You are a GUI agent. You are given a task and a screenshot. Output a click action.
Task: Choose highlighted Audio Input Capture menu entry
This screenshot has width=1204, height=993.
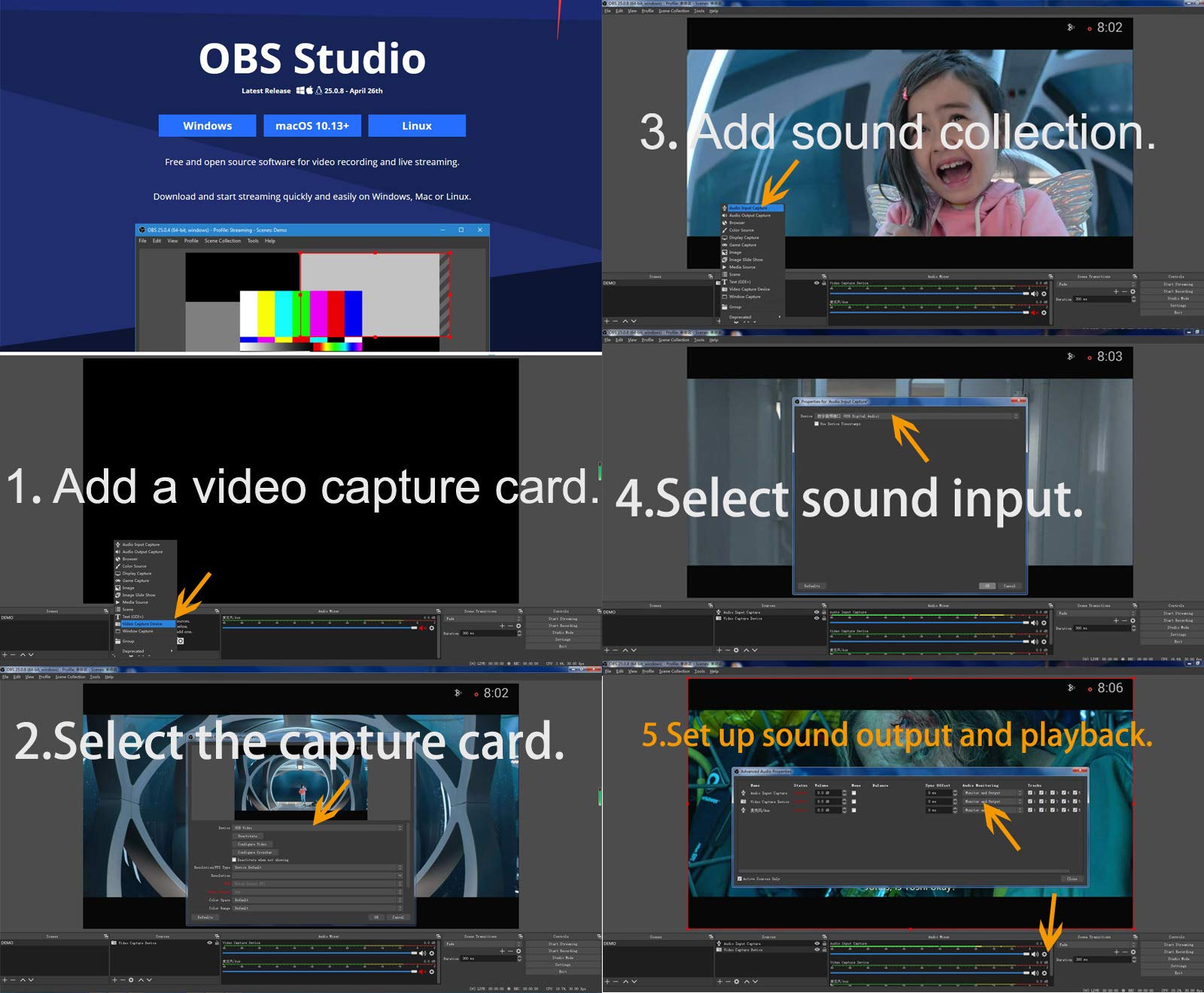click(x=752, y=208)
